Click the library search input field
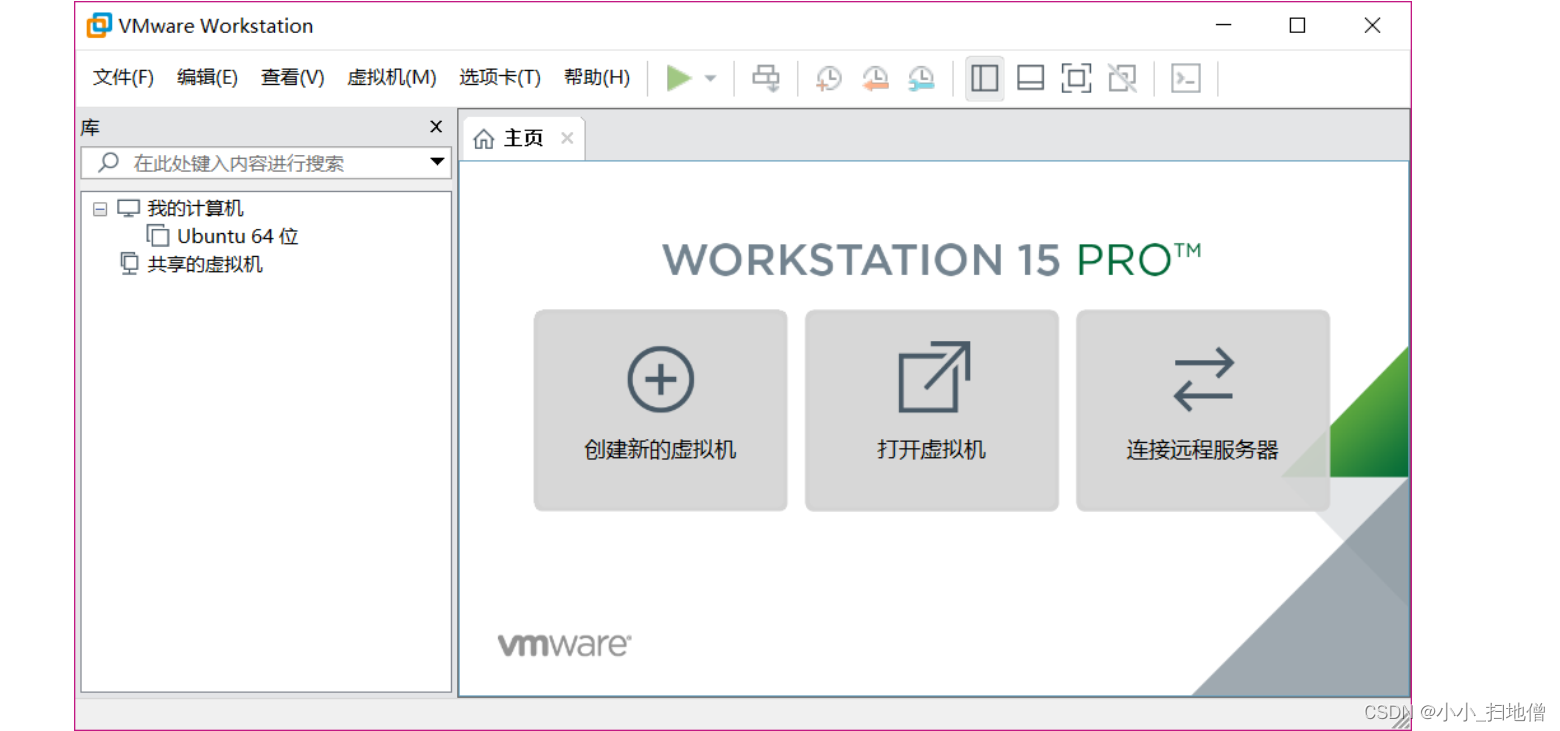Viewport: 1560px width, 731px height. [266, 163]
